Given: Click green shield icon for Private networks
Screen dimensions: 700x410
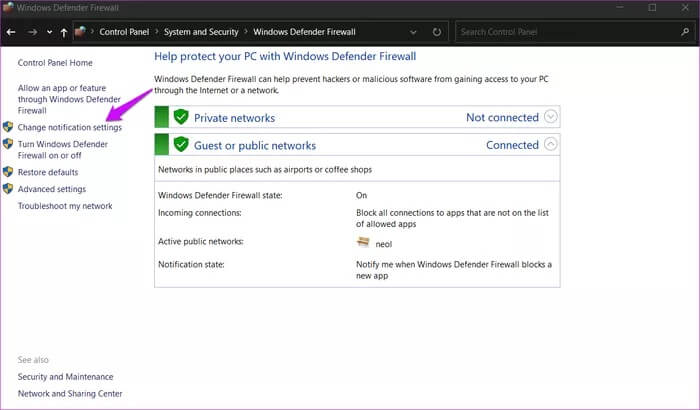Looking at the screenshot, I should tap(181, 117).
